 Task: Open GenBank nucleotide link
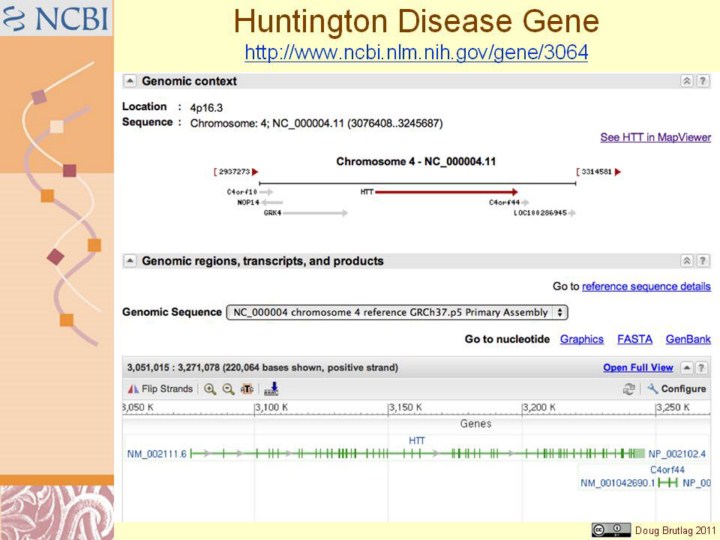[688, 339]
